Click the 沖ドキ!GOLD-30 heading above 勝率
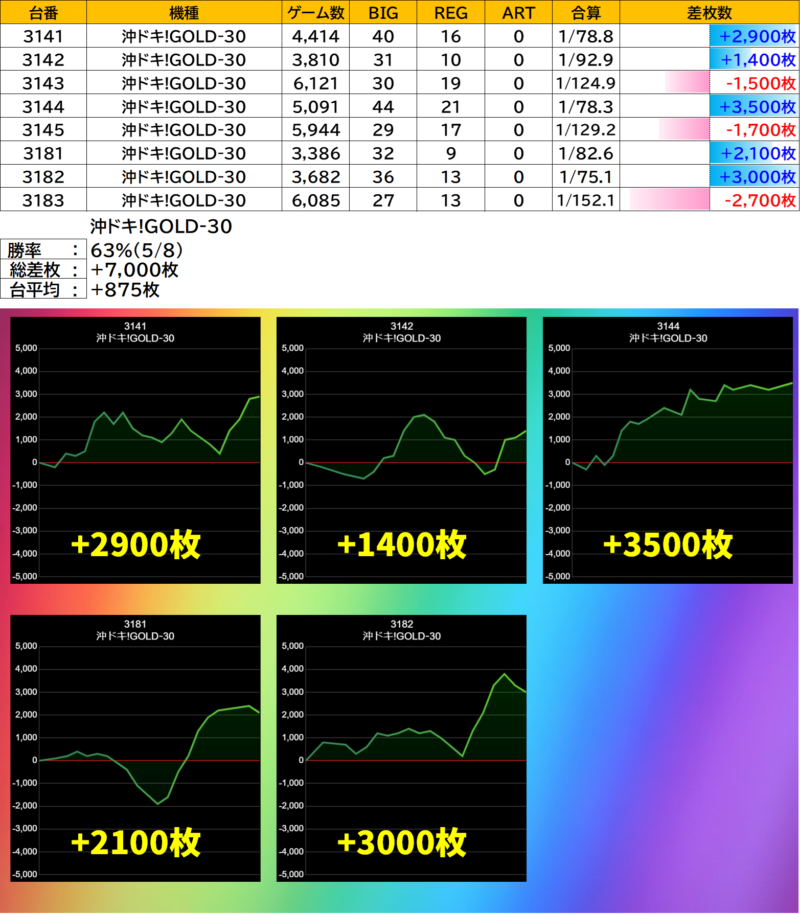 [161, 226]
